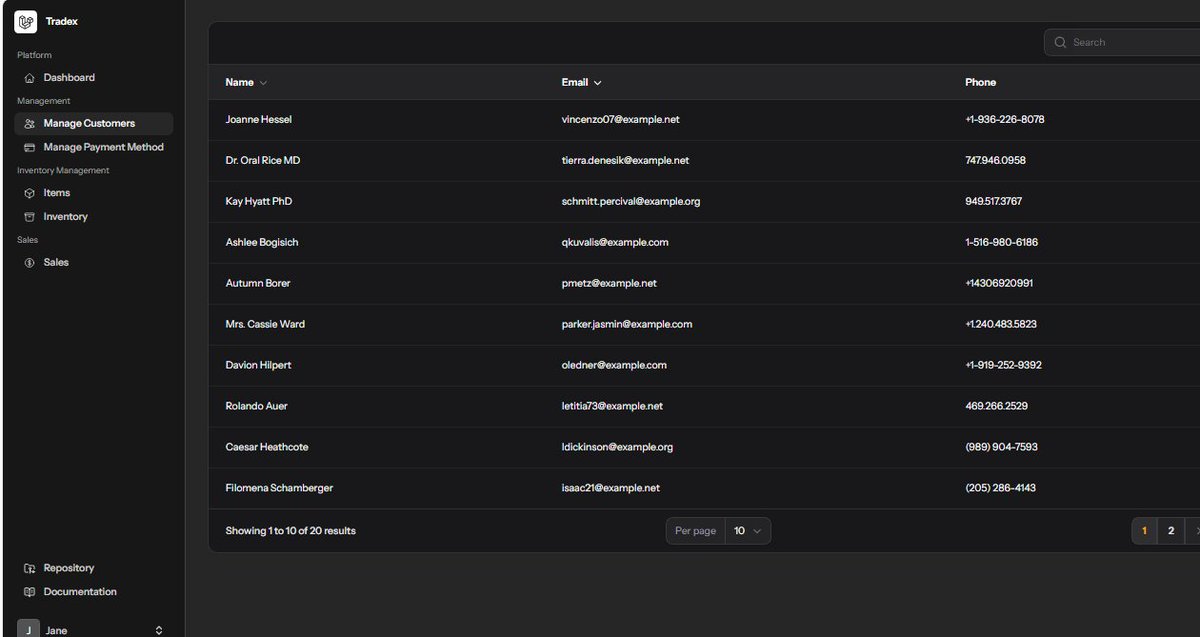Open Manage Payment Method
Screen dimensions: 1200x637
(x=94, y=147)
